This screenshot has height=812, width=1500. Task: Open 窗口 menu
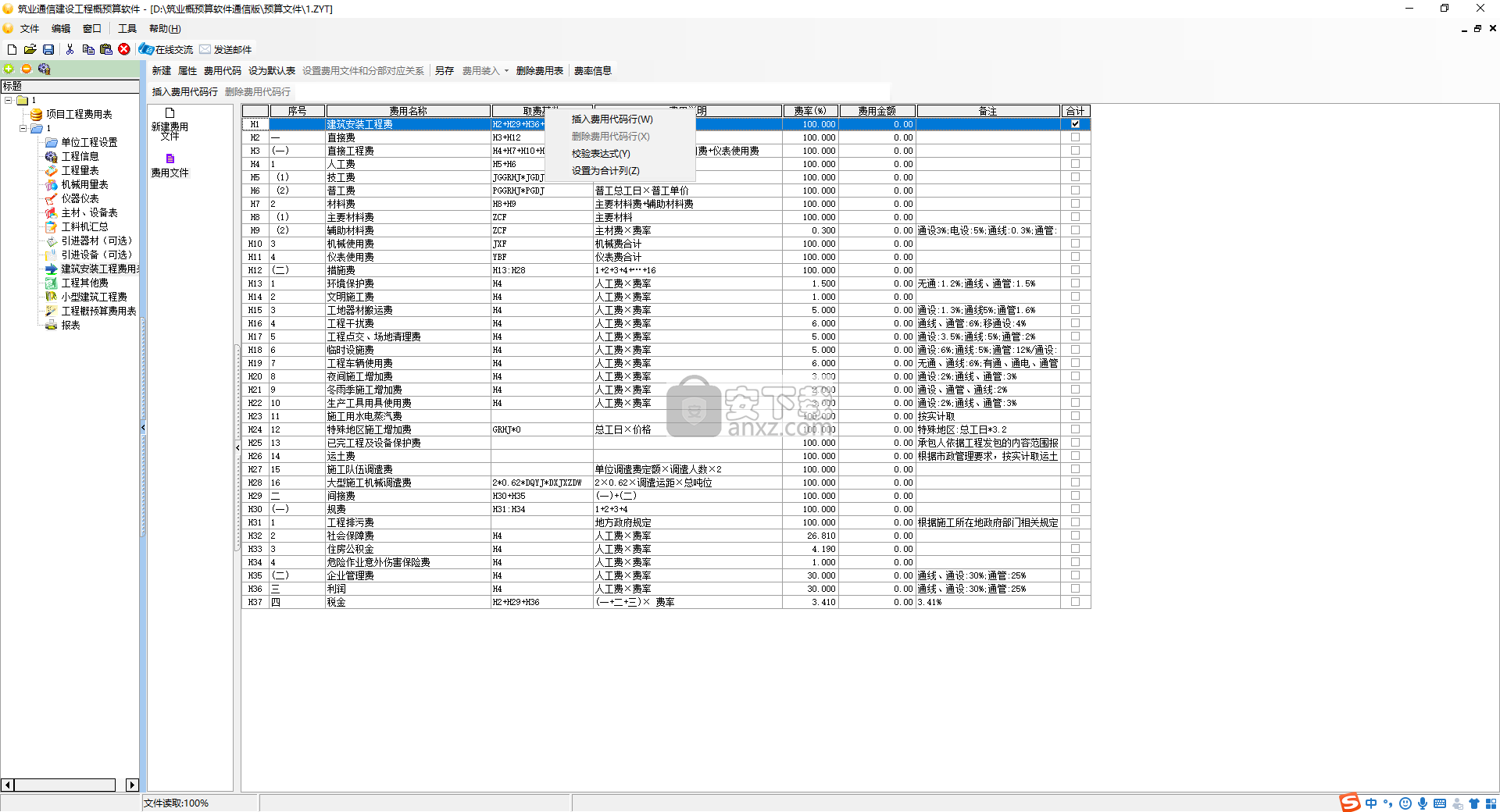92,29
